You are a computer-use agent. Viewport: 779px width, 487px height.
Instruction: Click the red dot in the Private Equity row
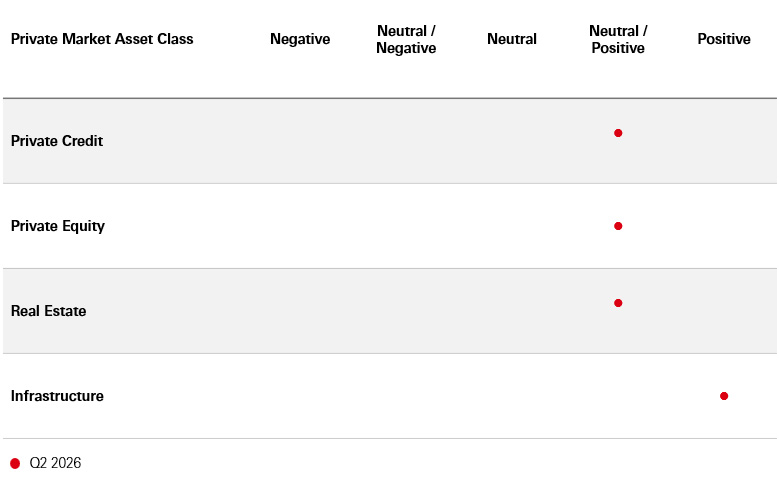(618, 226)
